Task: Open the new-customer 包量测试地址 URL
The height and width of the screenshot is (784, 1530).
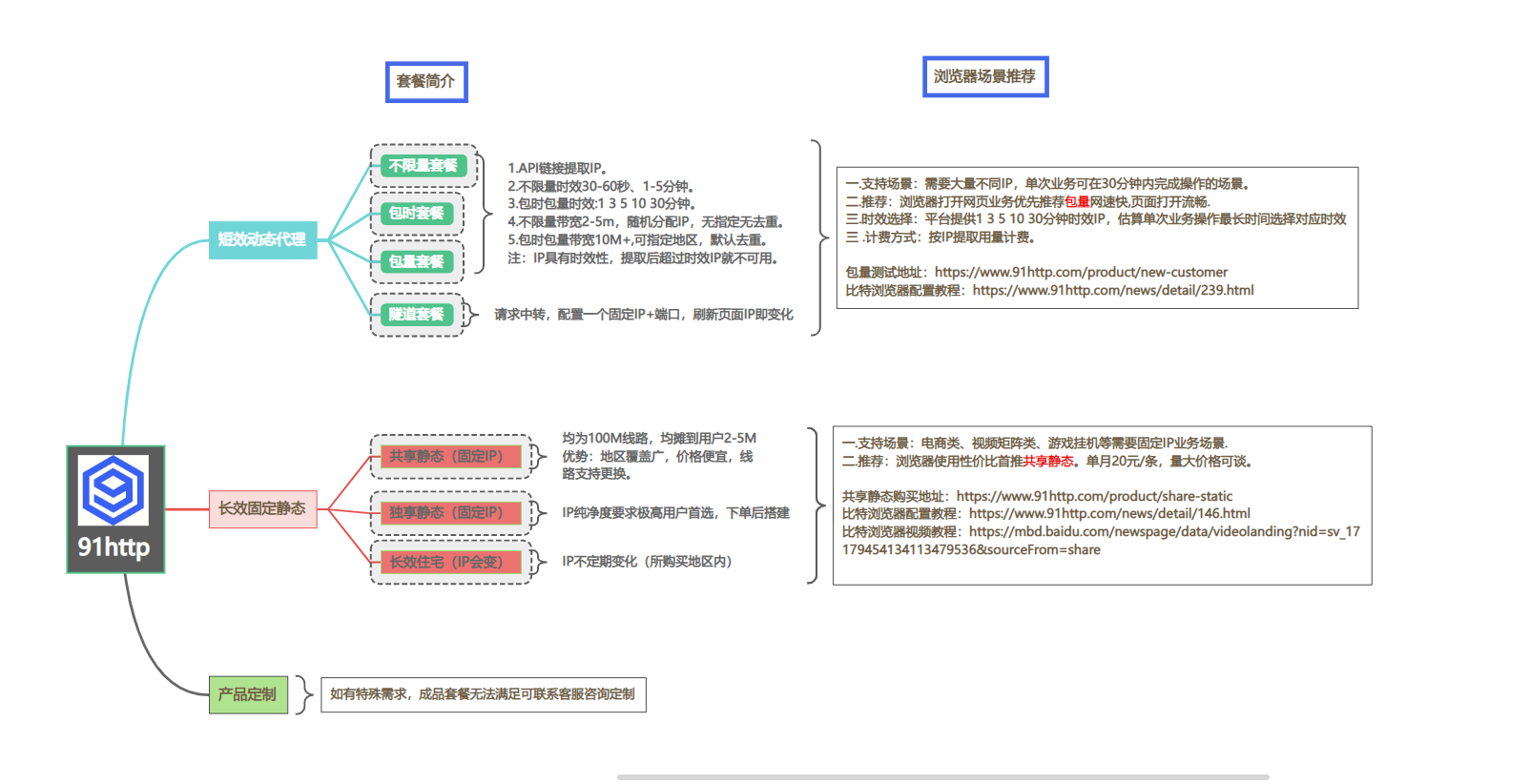Action: (1081, 273)
